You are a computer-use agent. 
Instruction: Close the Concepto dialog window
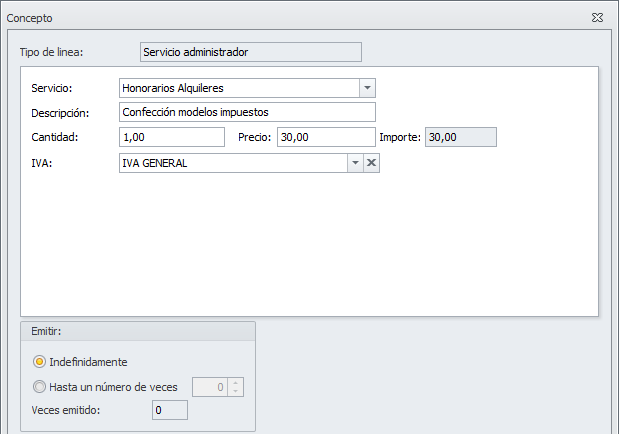597,18
